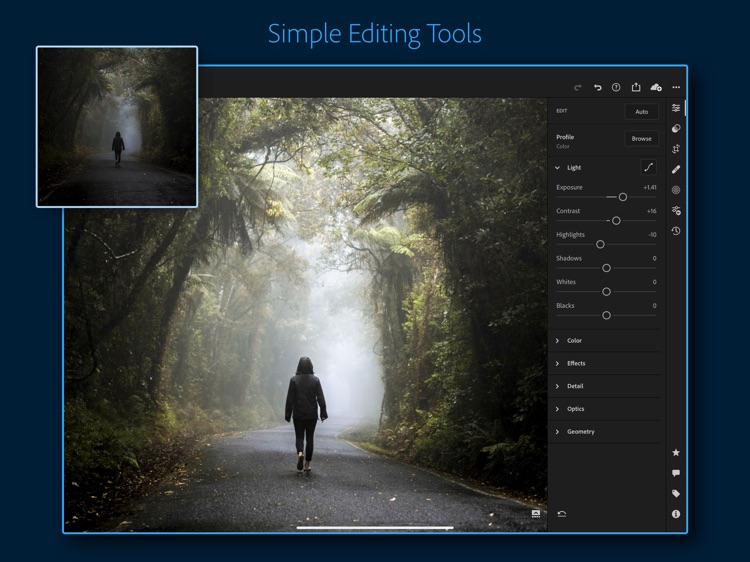Screen dimensions: 750x562
Task: Click the Auto button
Action: pos(641,111)
